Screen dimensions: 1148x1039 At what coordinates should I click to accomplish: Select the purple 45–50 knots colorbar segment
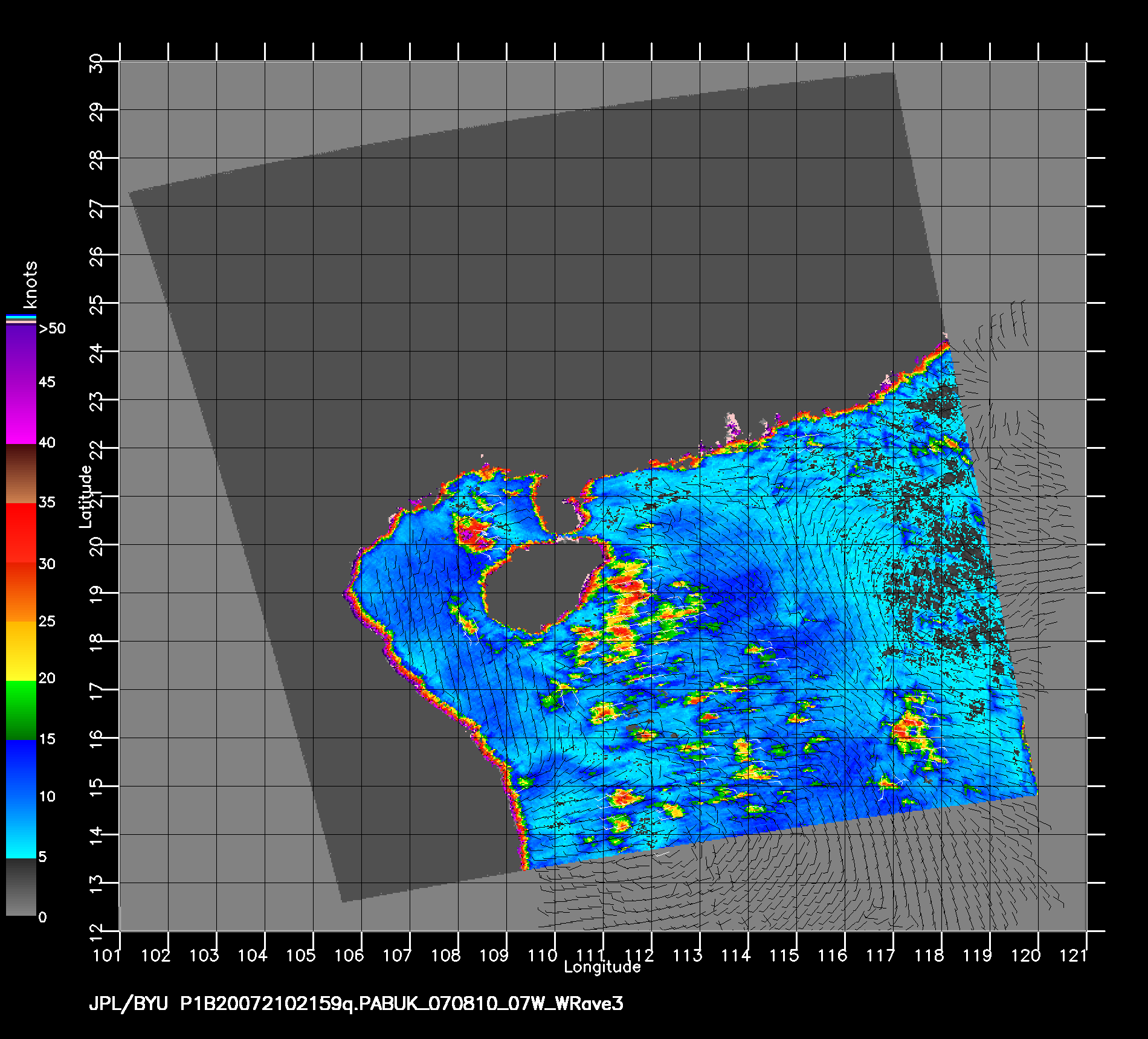[x=21, y=355]
